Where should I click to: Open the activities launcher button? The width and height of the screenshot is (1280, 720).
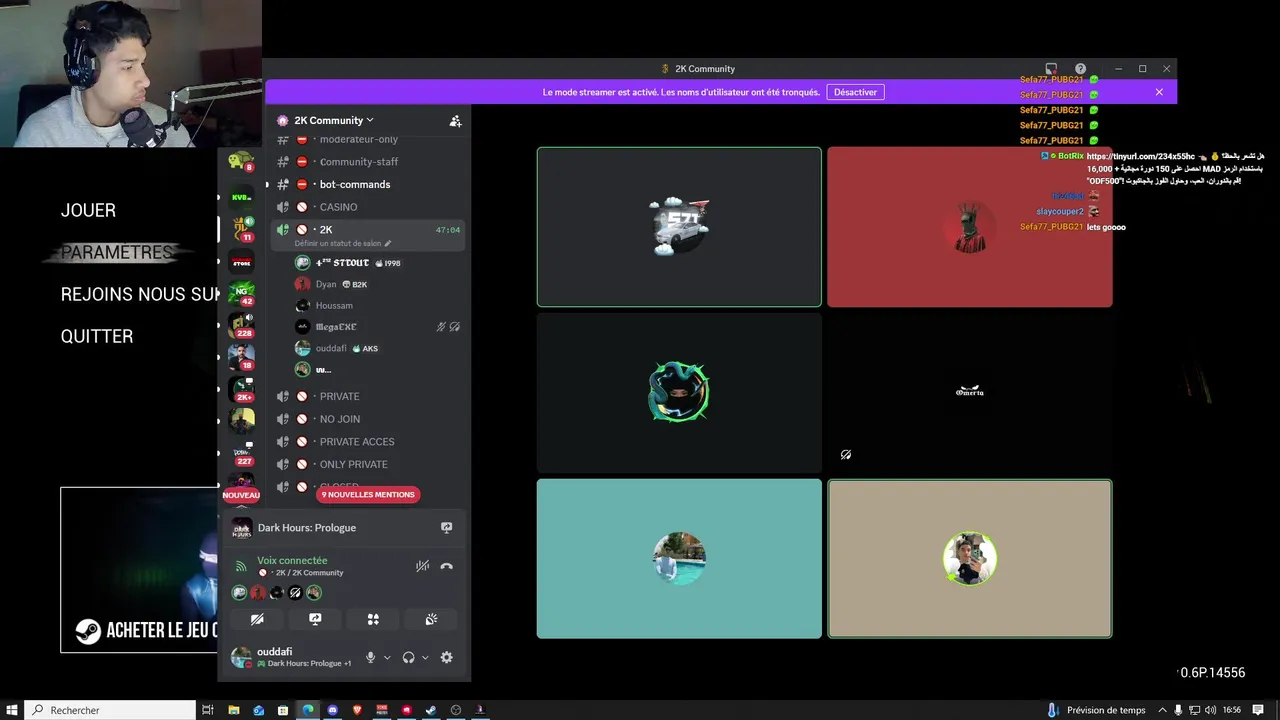coord(373,619)
